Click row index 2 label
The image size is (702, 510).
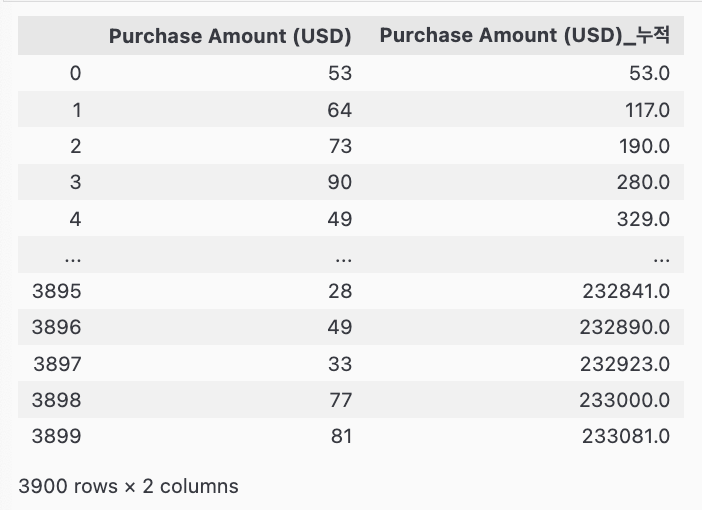tap(75, 146)
